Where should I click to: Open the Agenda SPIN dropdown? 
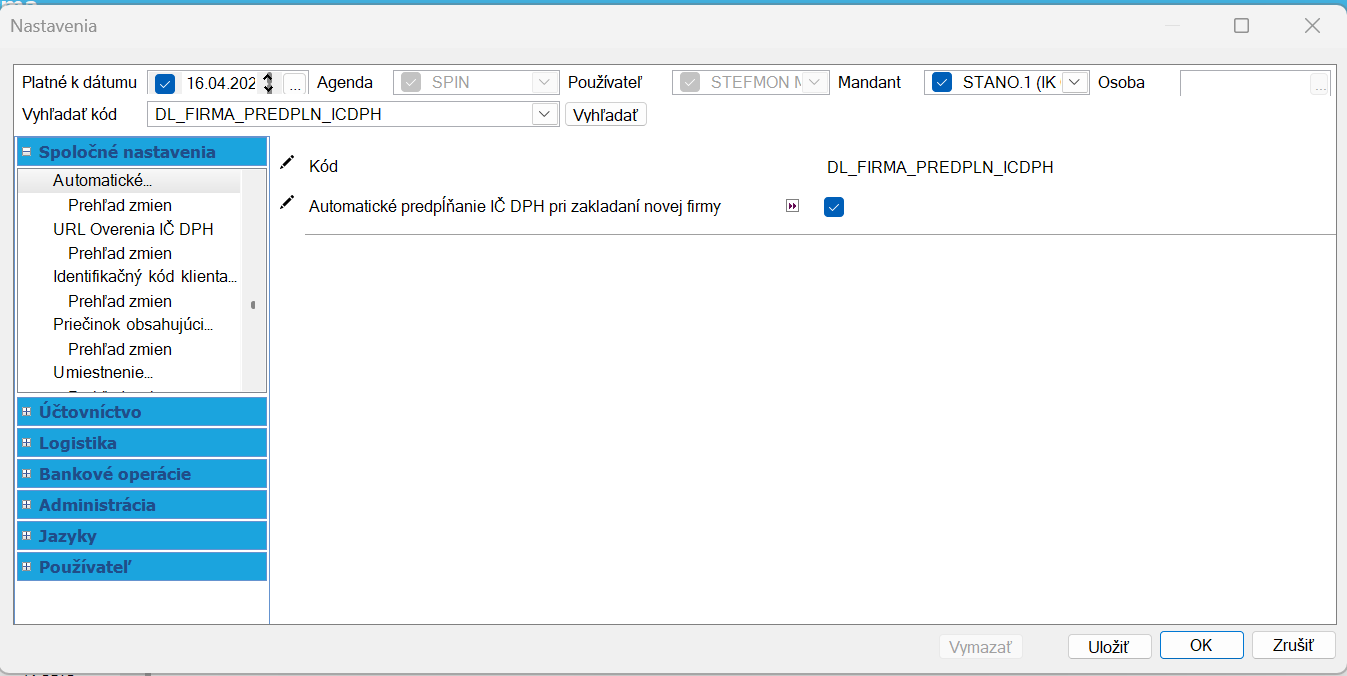pos(544,82)
